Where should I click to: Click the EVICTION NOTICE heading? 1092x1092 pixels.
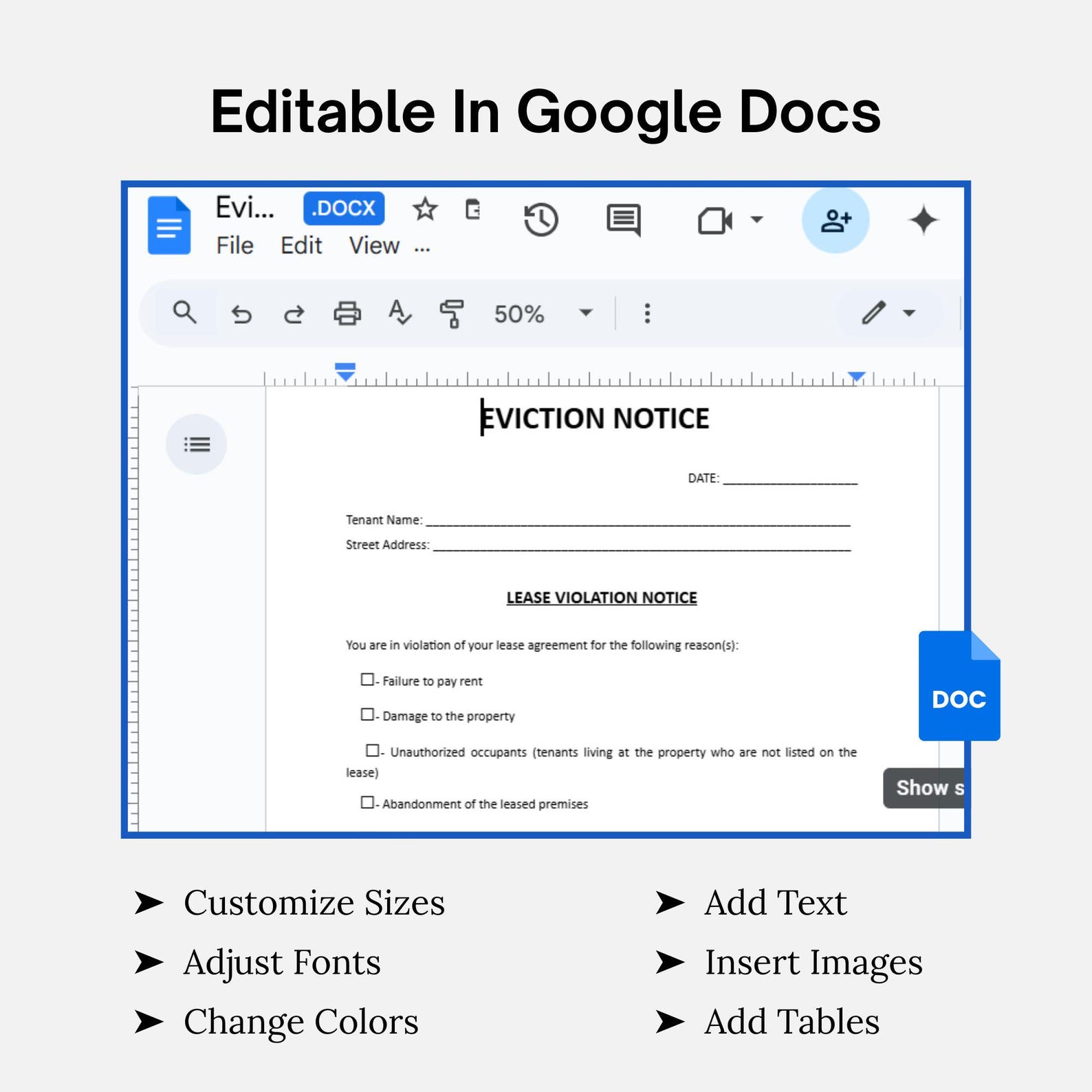click(596, 418)
